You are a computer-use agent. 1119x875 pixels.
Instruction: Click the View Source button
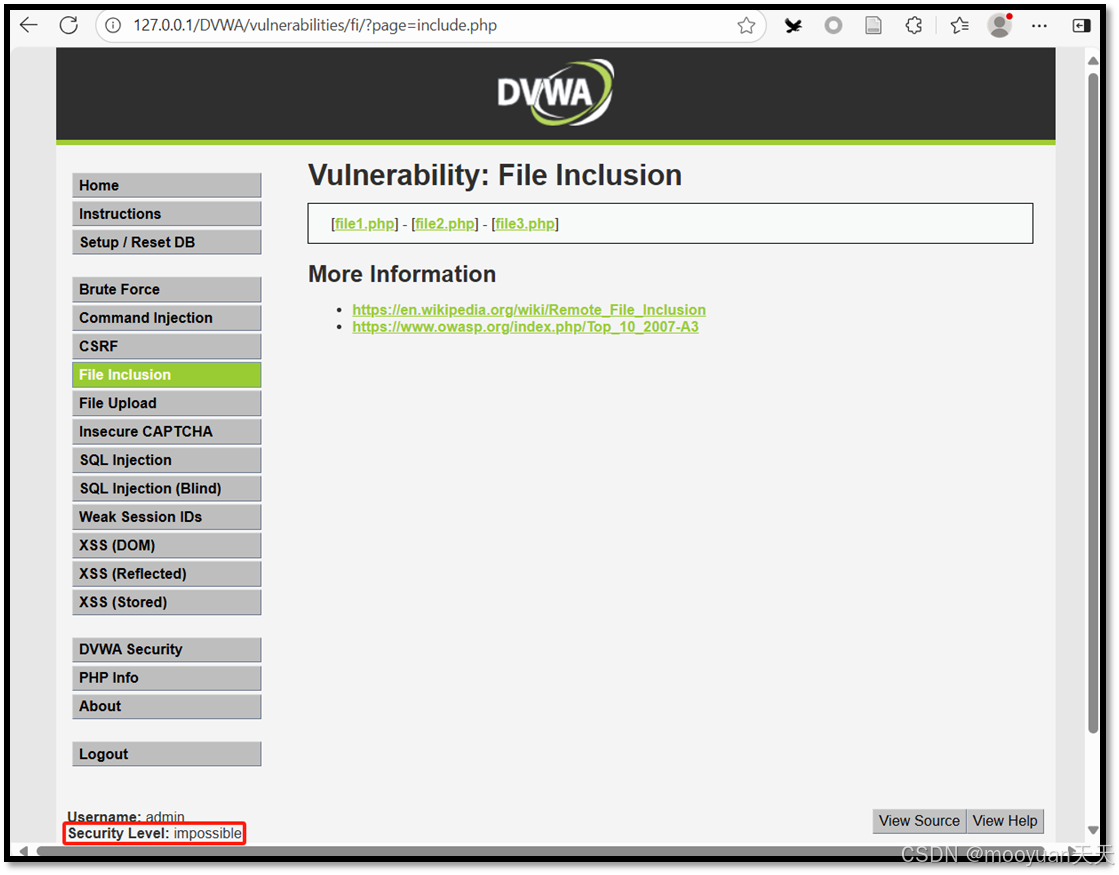(919, 821)
